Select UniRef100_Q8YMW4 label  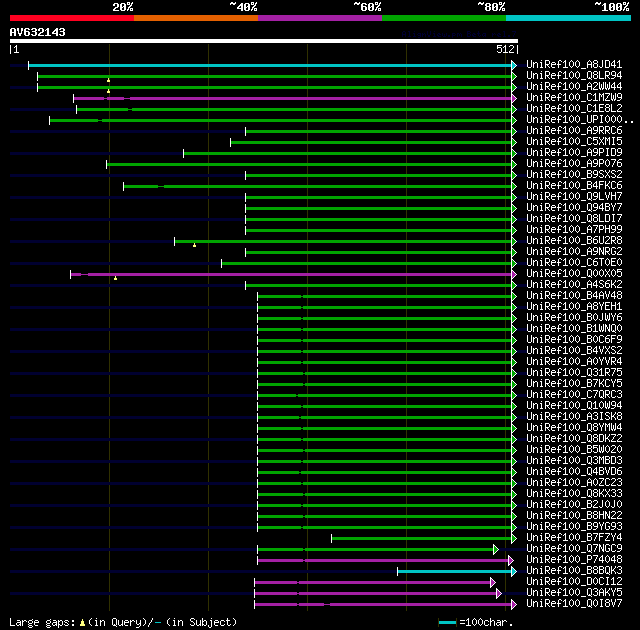[574, 428]
